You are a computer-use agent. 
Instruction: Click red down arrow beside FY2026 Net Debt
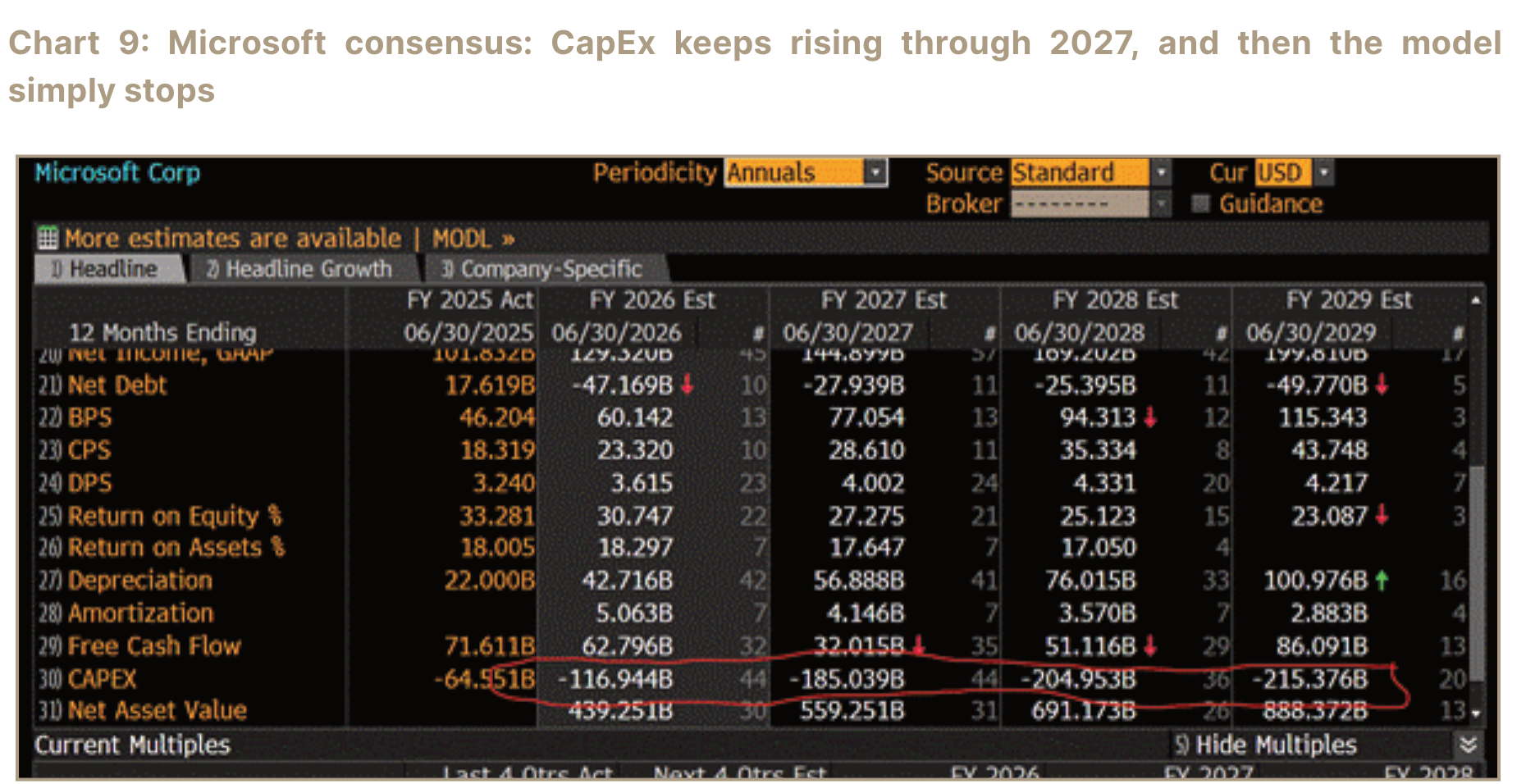pos(688,384)
